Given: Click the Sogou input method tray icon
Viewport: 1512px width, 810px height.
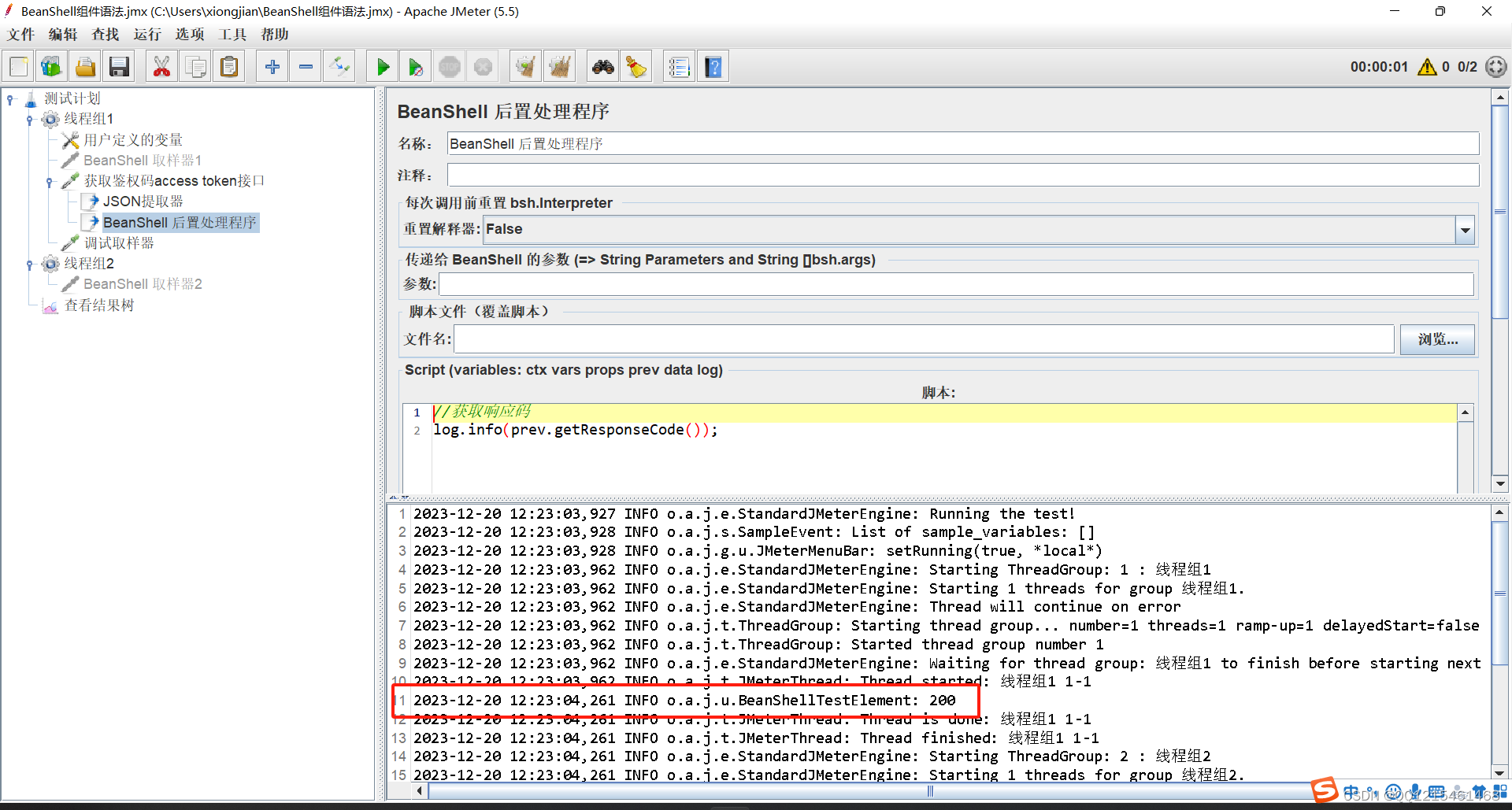Looking at the screenshot, I should coord(1325,790).
